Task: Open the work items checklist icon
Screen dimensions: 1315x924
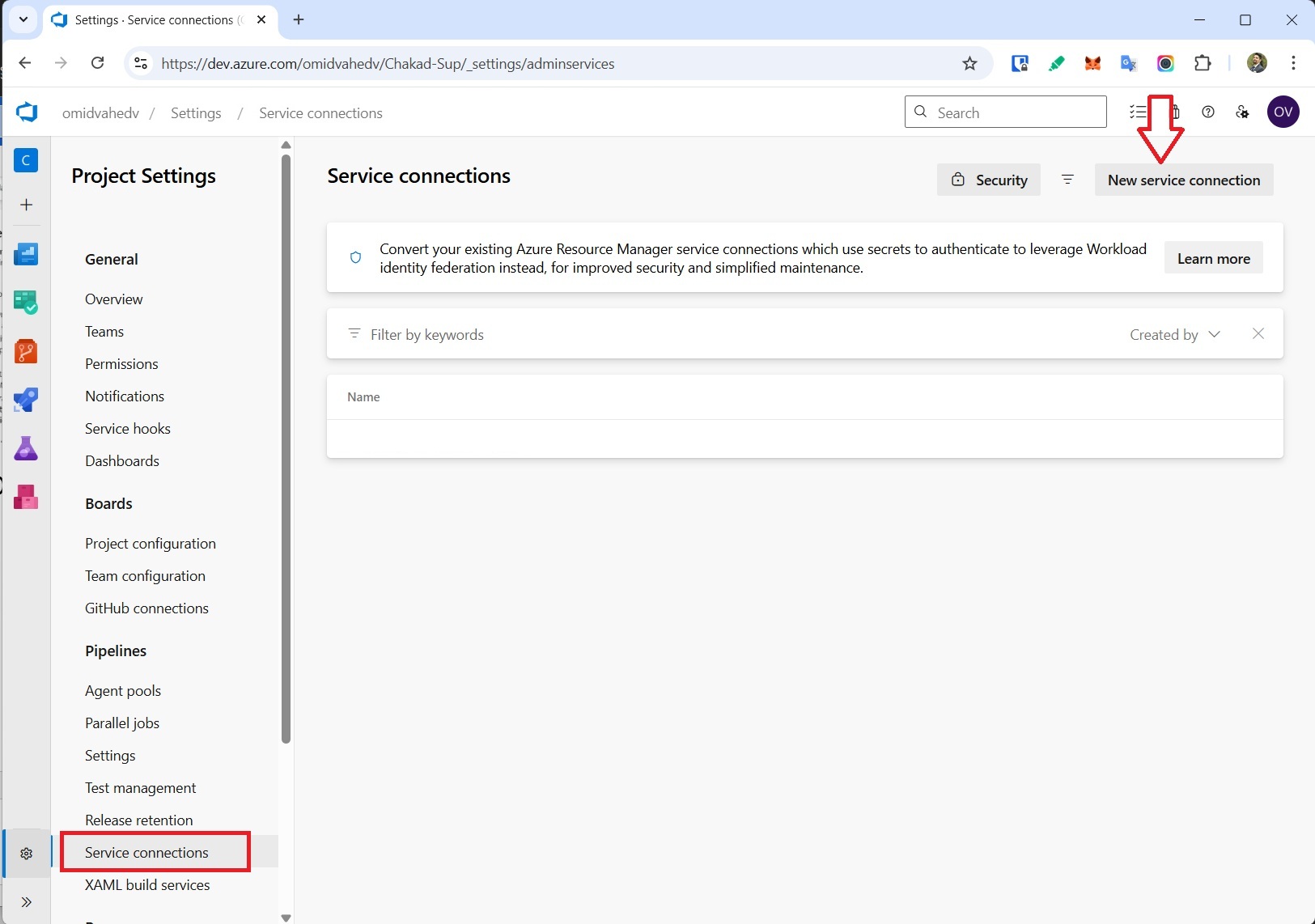Action: [1137, 112]
